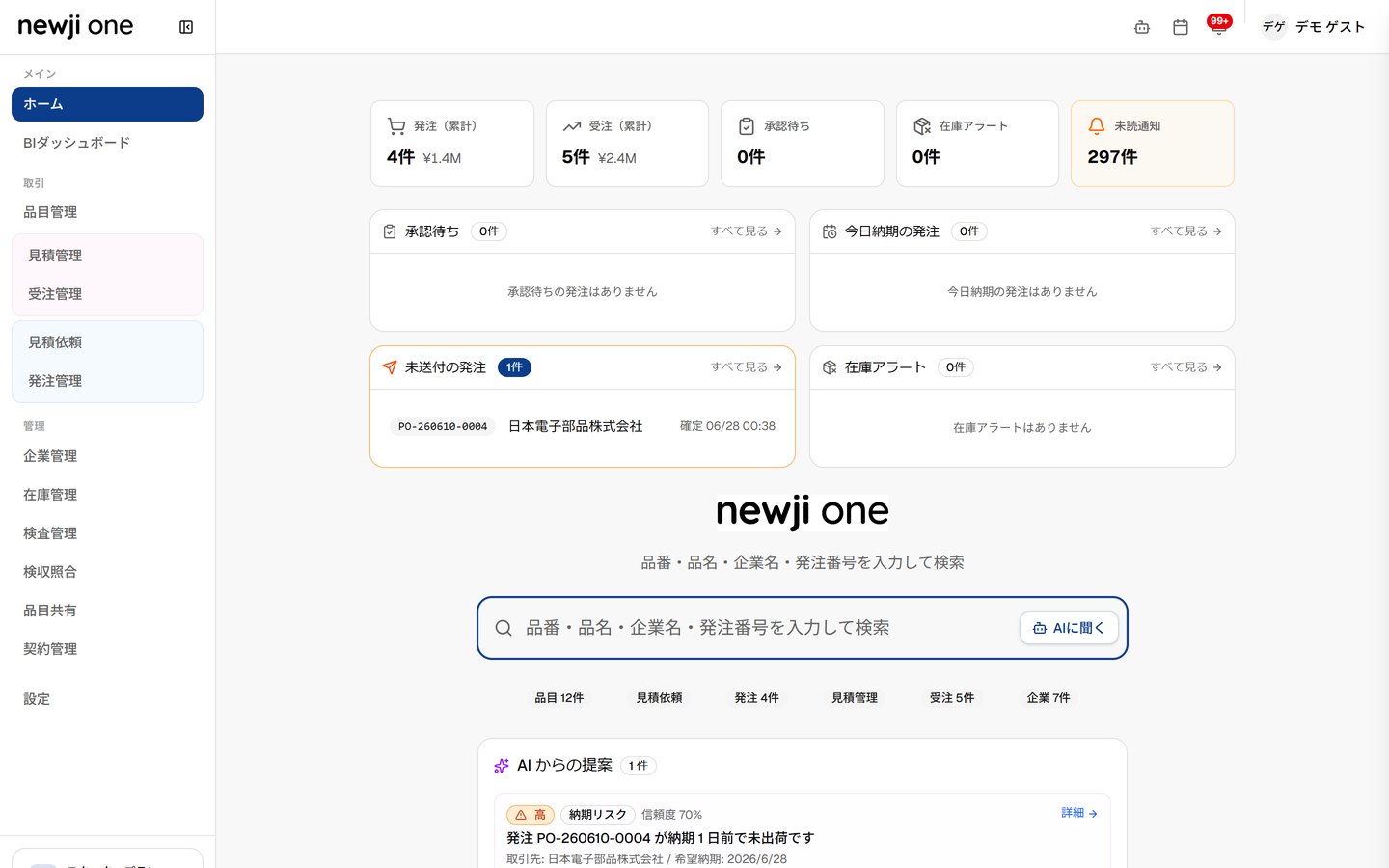Click the trend icon on 受注（累計） card
This screenshot has height=868, width=1389.
[572, 126]
